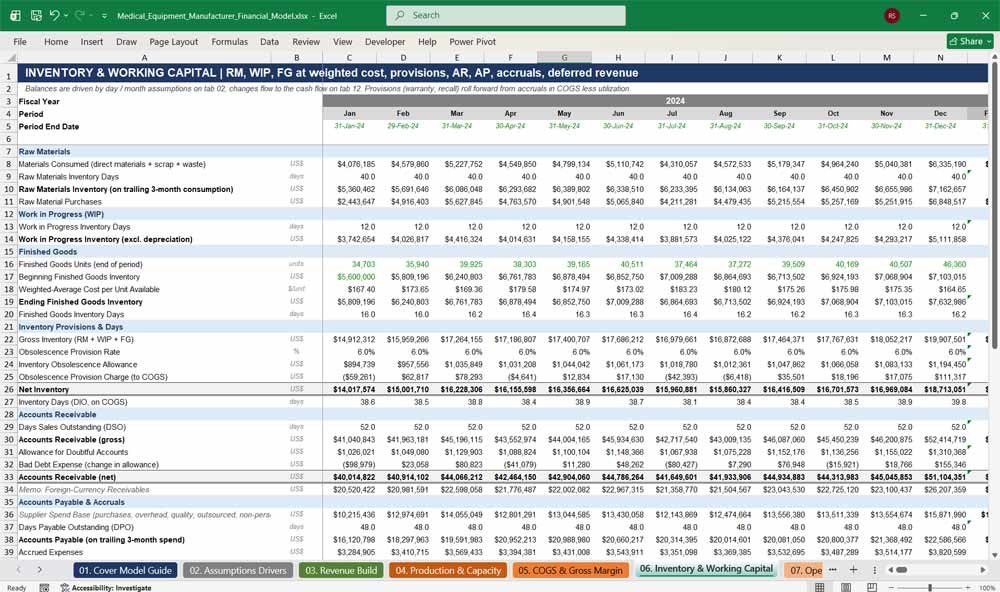
Task: Open the Undo history dropdown arrow
Action: (66, 16)
